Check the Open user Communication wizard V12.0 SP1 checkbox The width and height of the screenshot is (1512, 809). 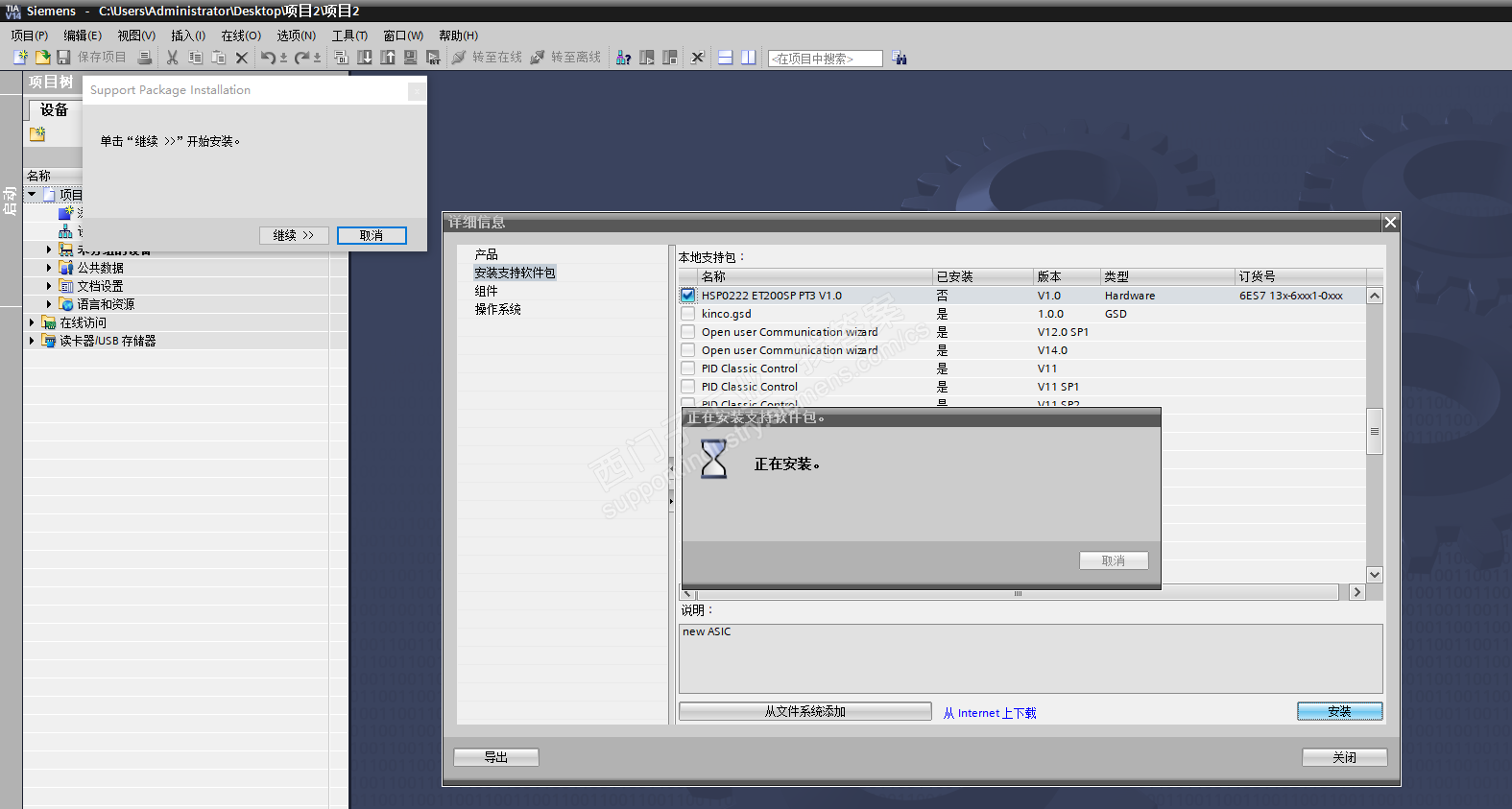coord(688,331)
